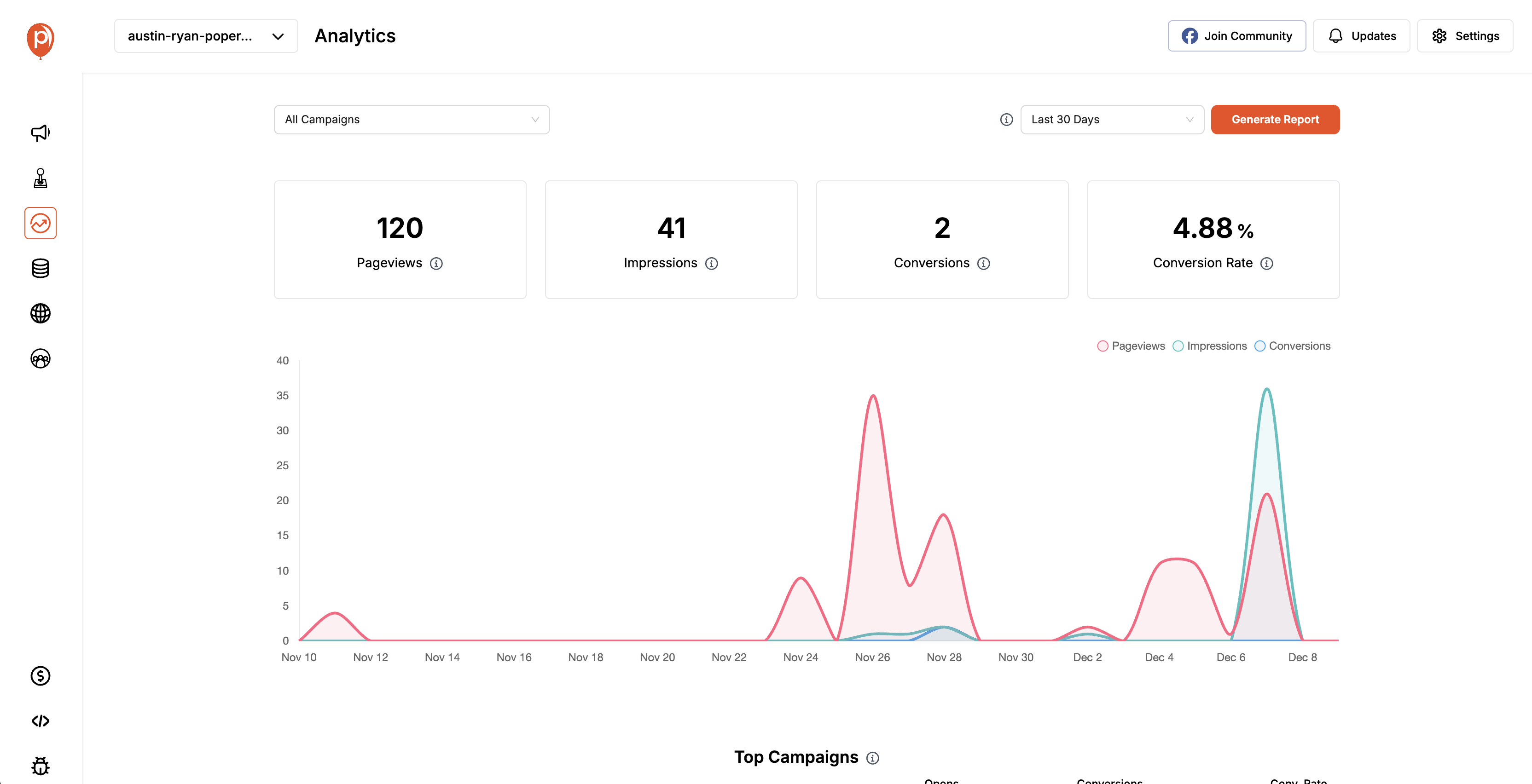This screenshot has height=784, width=1532.
Task: Click the globe icon in sidebar
Action: tap(41, 314)
